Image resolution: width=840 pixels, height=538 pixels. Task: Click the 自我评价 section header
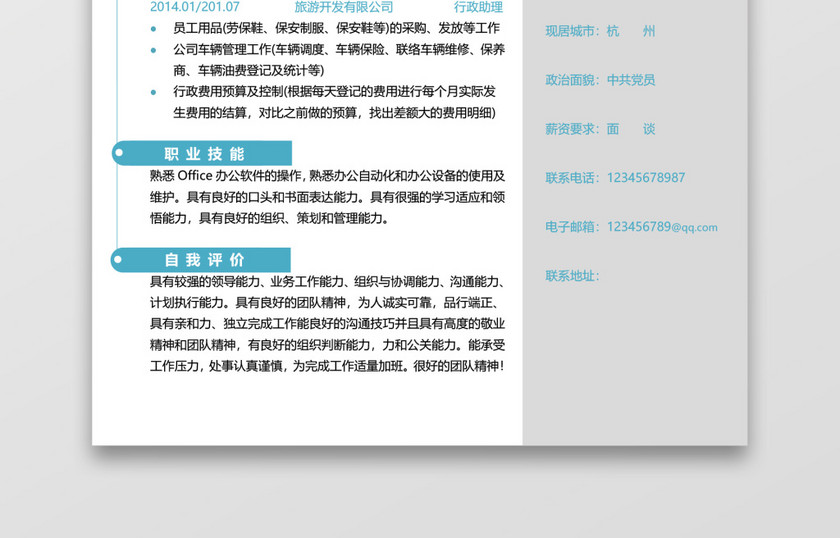(201, 260)
